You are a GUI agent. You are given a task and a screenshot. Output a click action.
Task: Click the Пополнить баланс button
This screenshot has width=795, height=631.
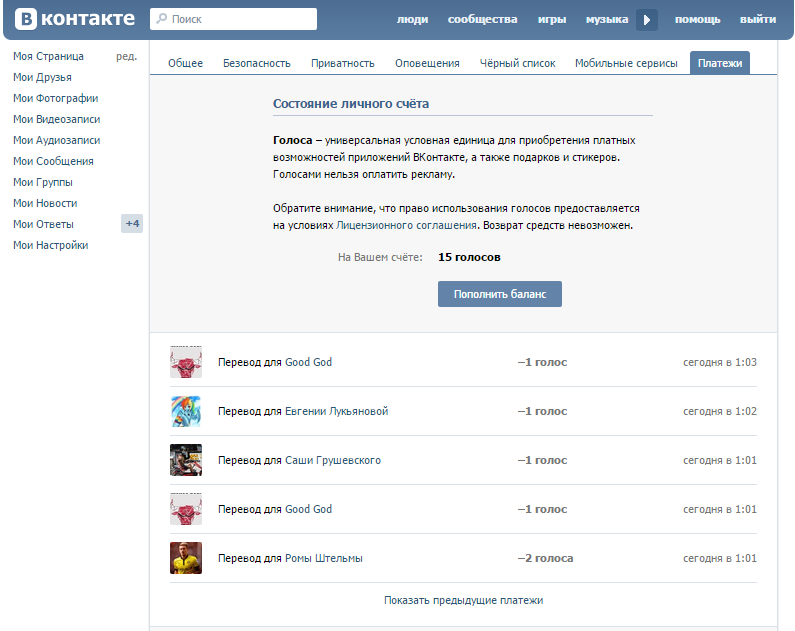[x=500, y=294]
